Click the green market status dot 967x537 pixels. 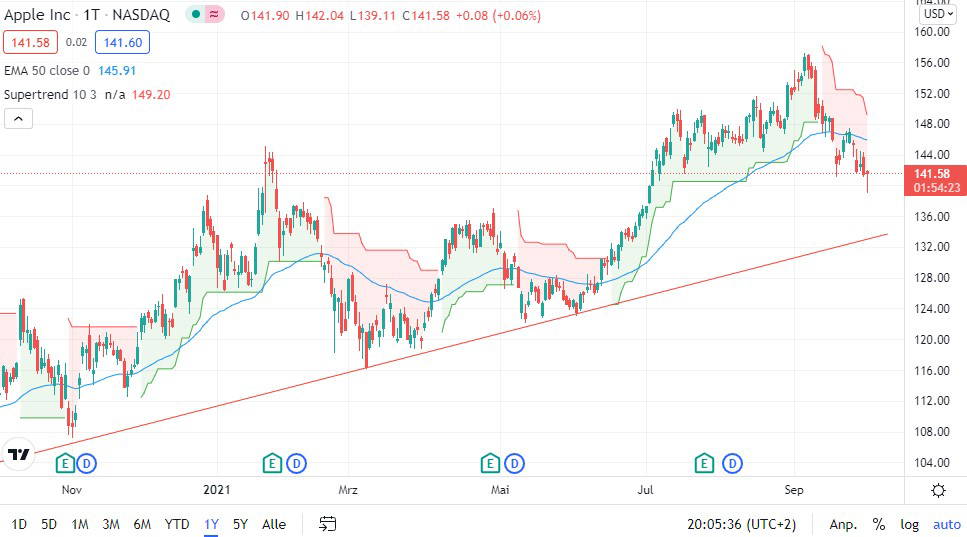click(x=195, y=14)
